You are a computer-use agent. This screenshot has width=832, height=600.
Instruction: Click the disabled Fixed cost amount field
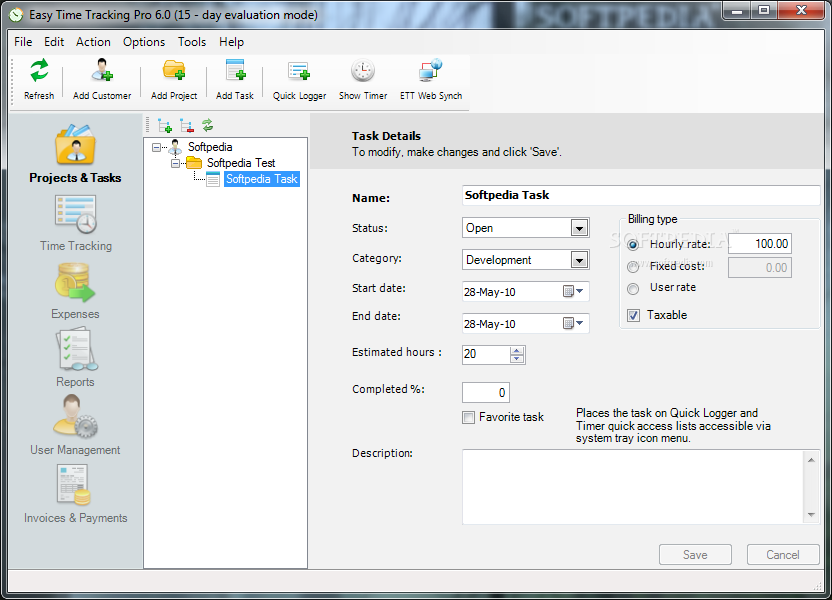[x=760, y=268]
